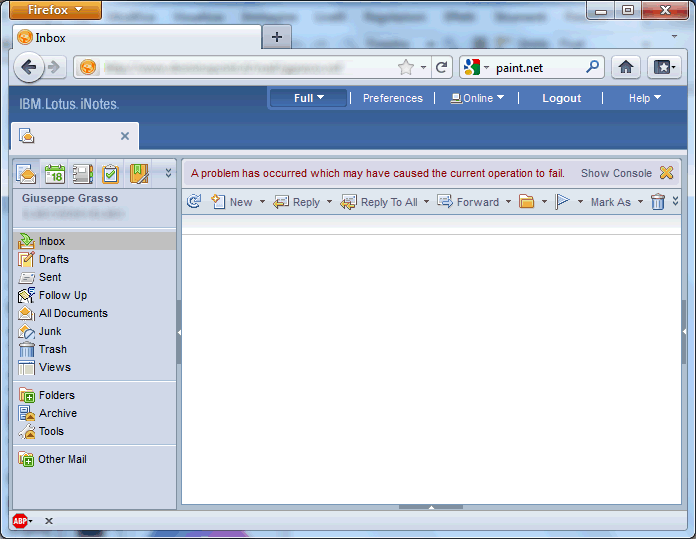Click Forward in the toolbar
This screenshot has height=539, width=696.
click(468, 202)
